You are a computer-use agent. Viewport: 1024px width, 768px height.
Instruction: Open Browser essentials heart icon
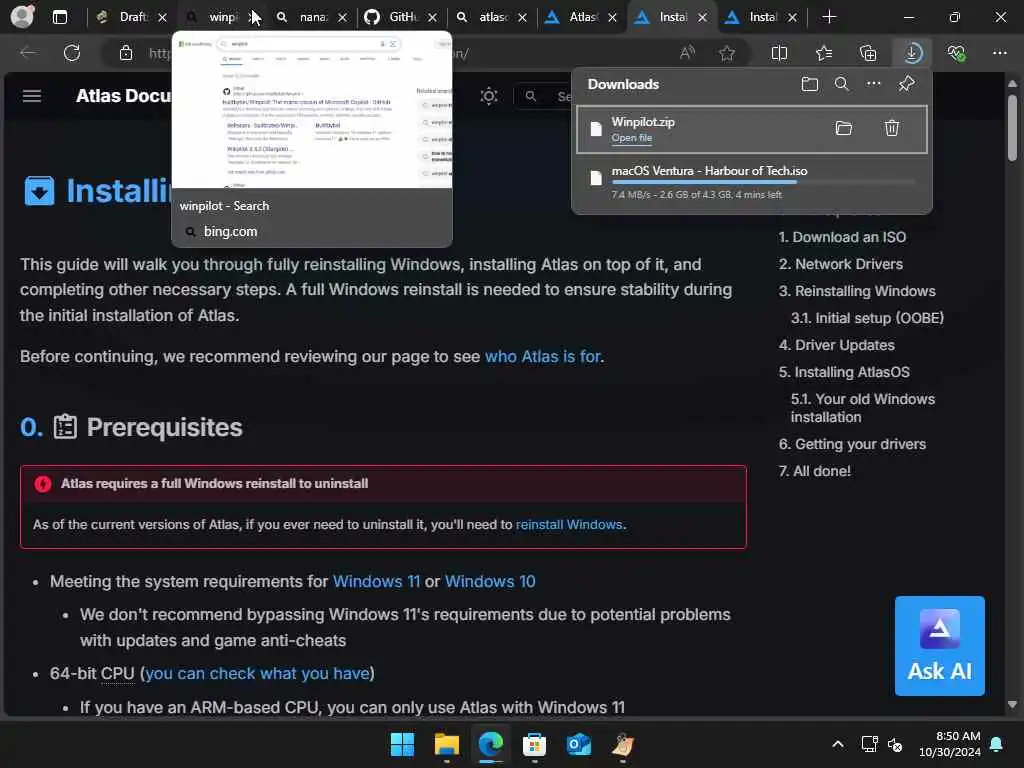pos(957,53)
